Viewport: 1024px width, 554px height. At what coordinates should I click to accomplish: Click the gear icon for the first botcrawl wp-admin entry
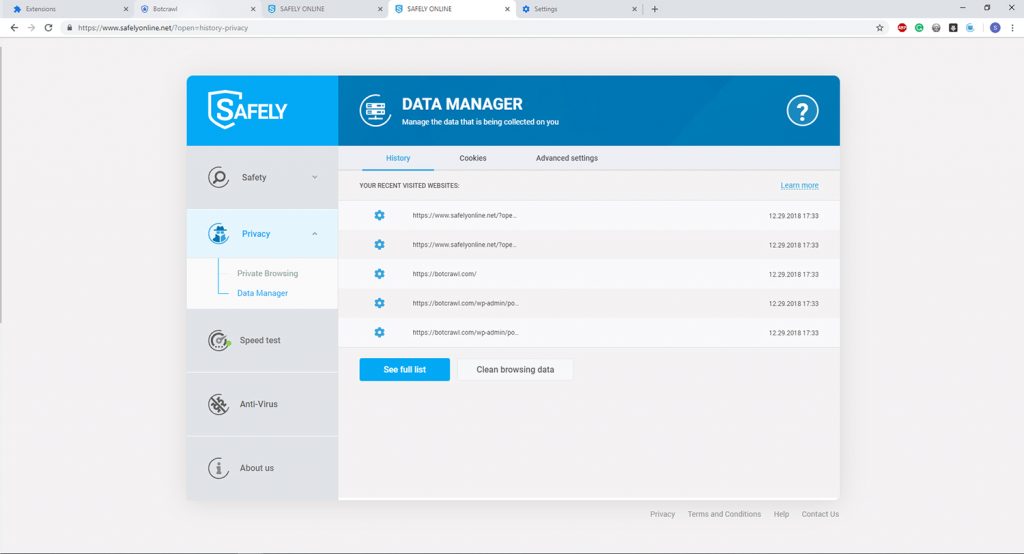coord(379,303)
